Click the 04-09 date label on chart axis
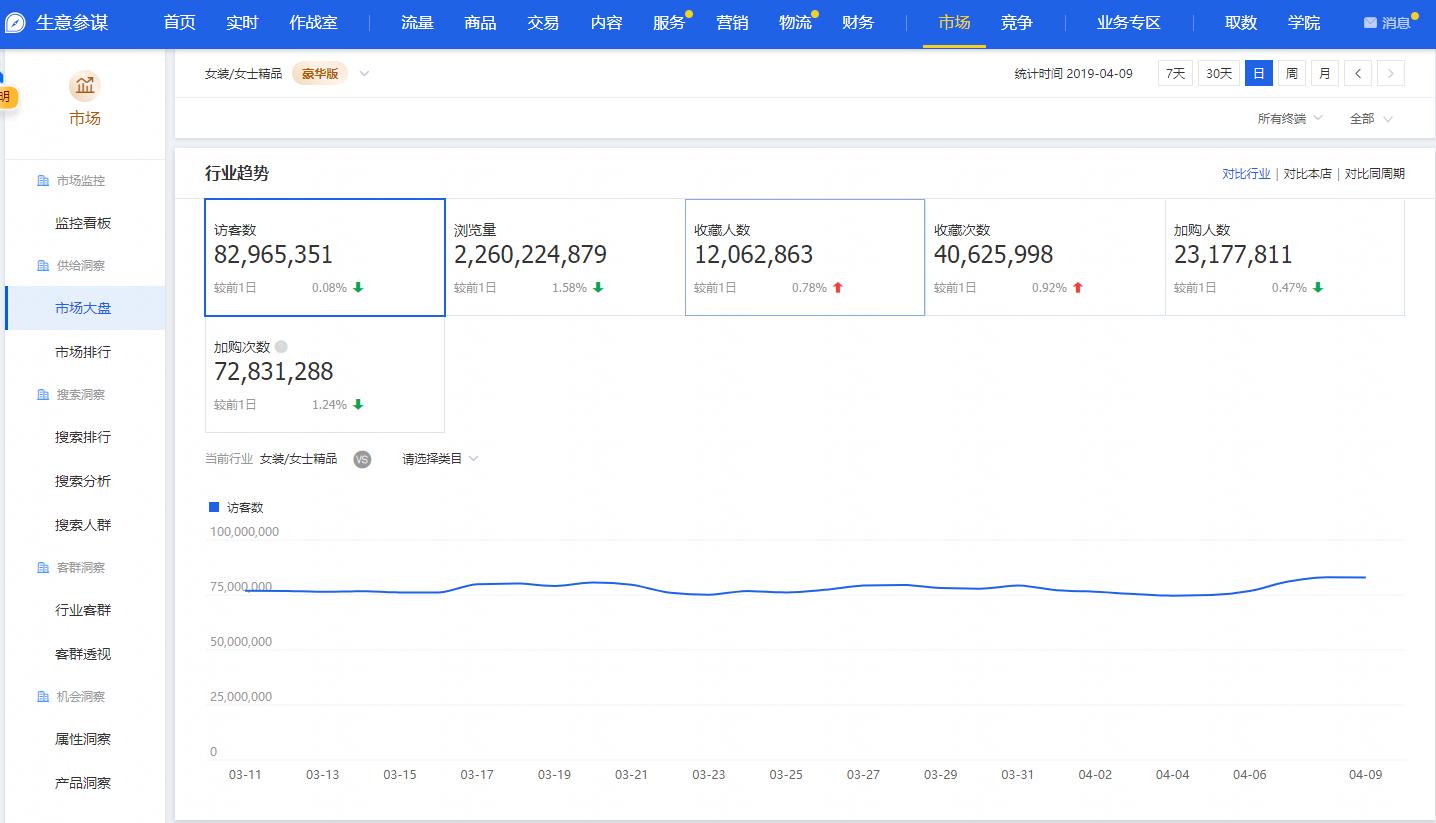 pyautogui.click(x=1365, y=775)
